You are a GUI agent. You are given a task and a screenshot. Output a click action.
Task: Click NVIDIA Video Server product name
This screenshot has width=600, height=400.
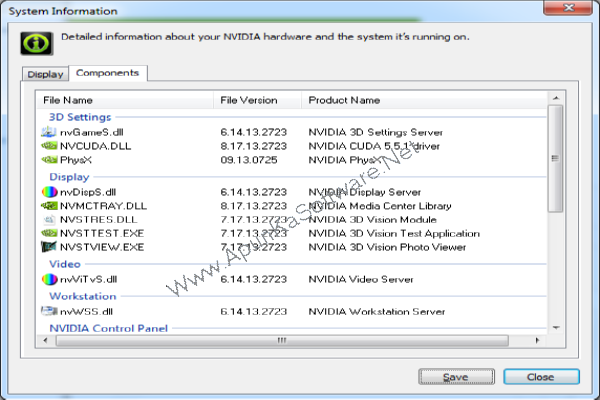click(x=361, y=279)
